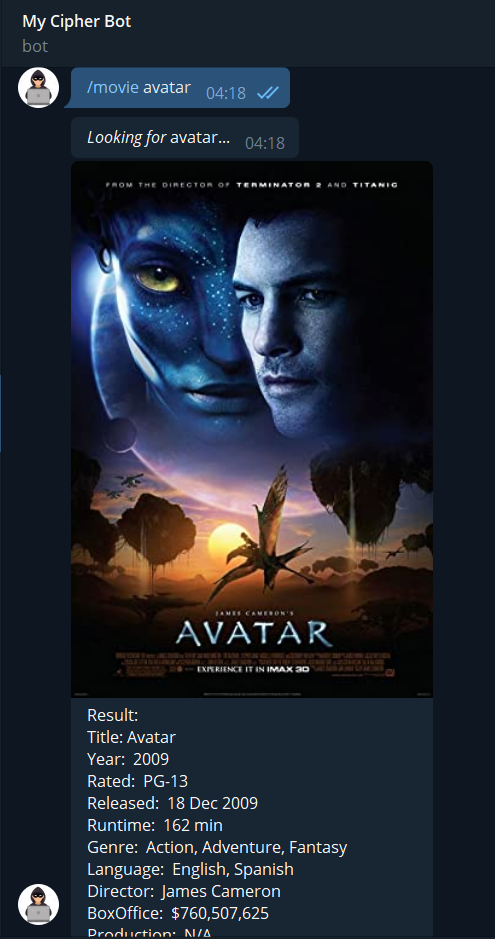Image resolution: width=495 pixels, height=939 pixels.
Task: Open the Avatar movie poster image
Action: click(252, 429)
